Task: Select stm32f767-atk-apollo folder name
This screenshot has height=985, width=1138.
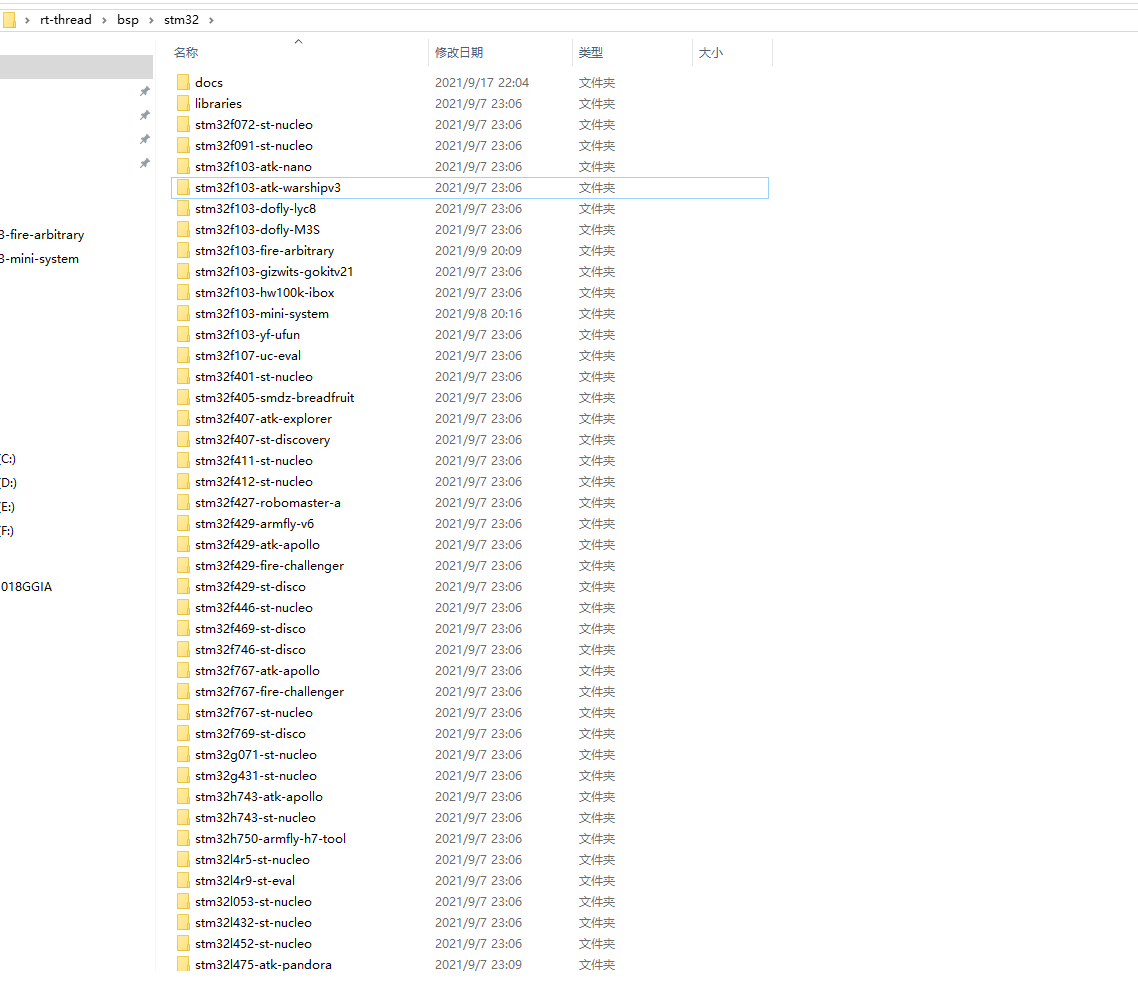Action: click(x=258, y=671)
